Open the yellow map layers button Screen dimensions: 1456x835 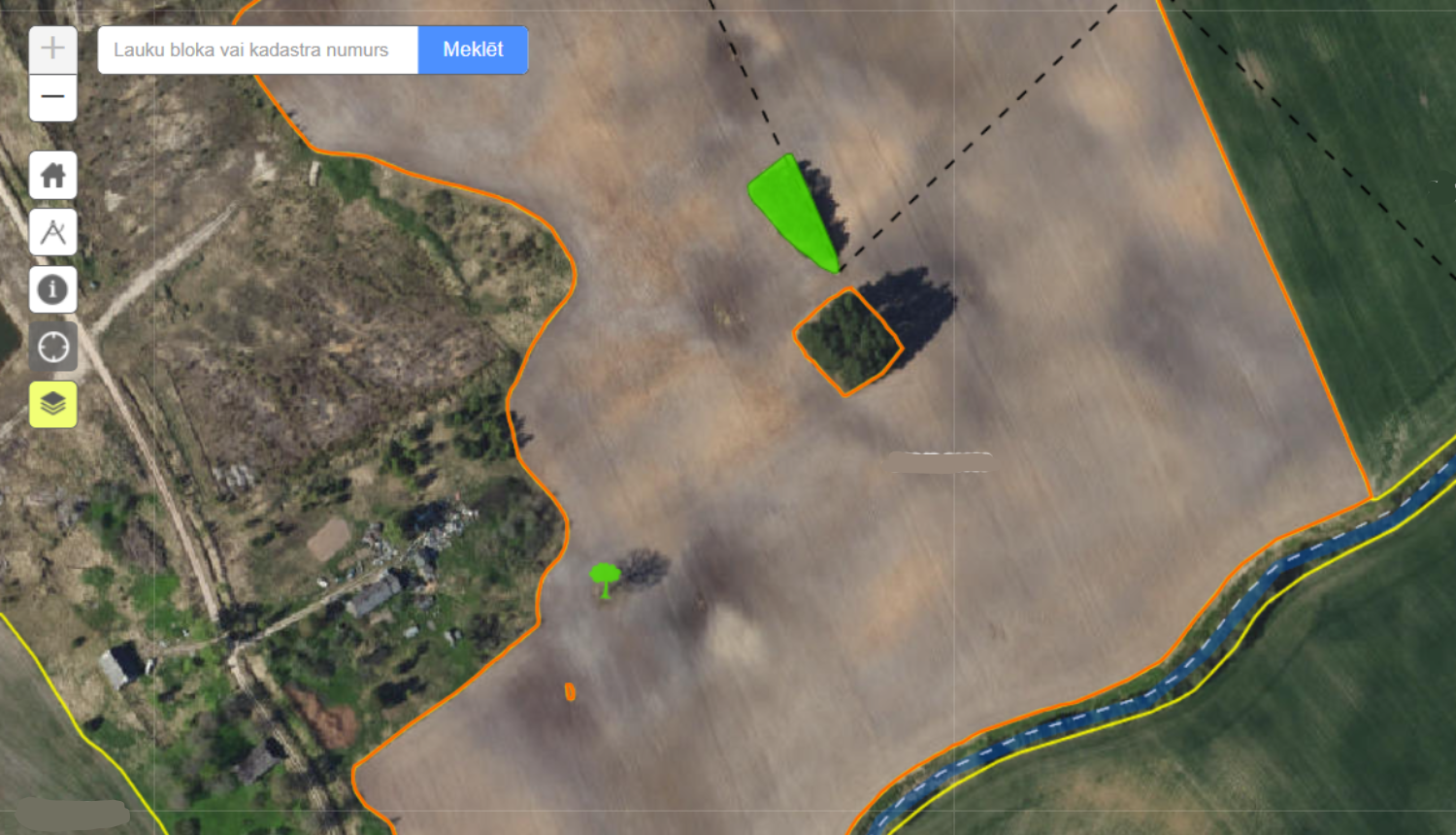click(52, 404)
